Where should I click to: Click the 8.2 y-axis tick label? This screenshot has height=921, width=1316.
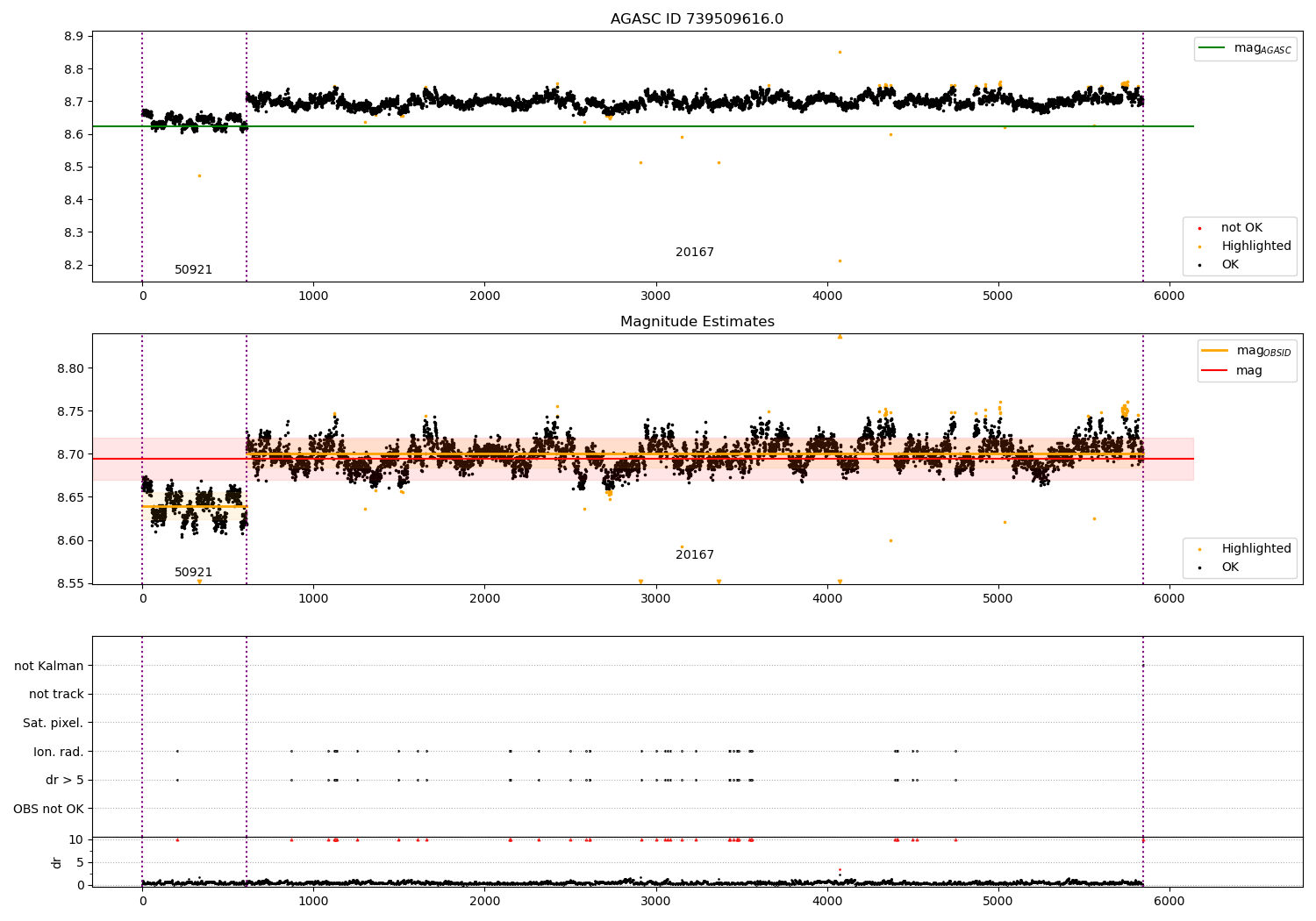(74, 266)
